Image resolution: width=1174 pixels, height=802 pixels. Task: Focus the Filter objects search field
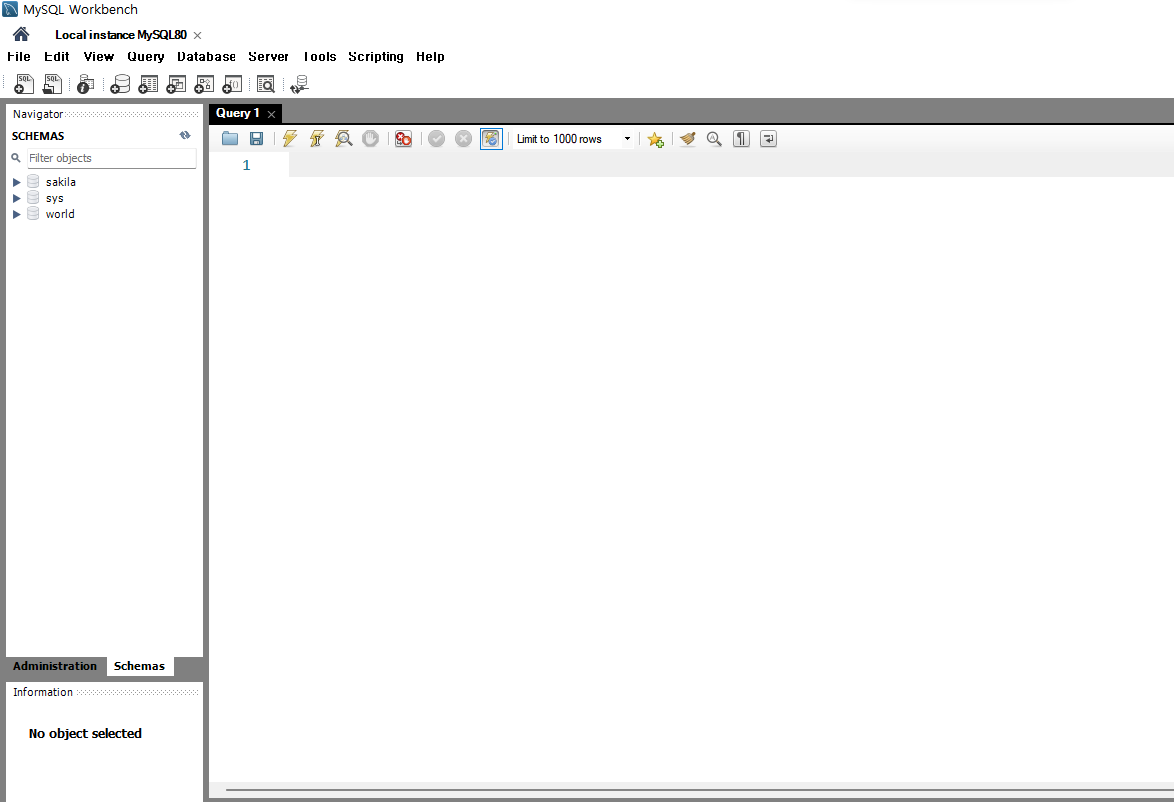112,158
